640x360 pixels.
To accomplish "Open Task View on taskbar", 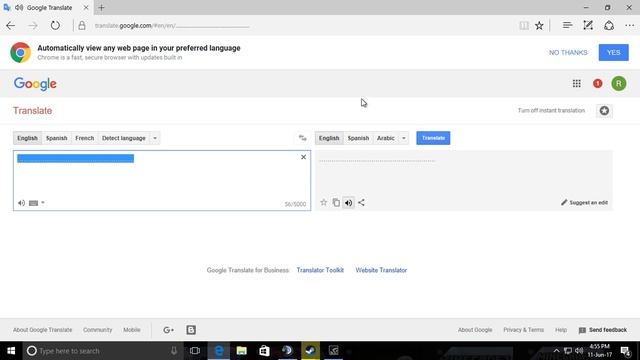I will click(x=195, y=351).
